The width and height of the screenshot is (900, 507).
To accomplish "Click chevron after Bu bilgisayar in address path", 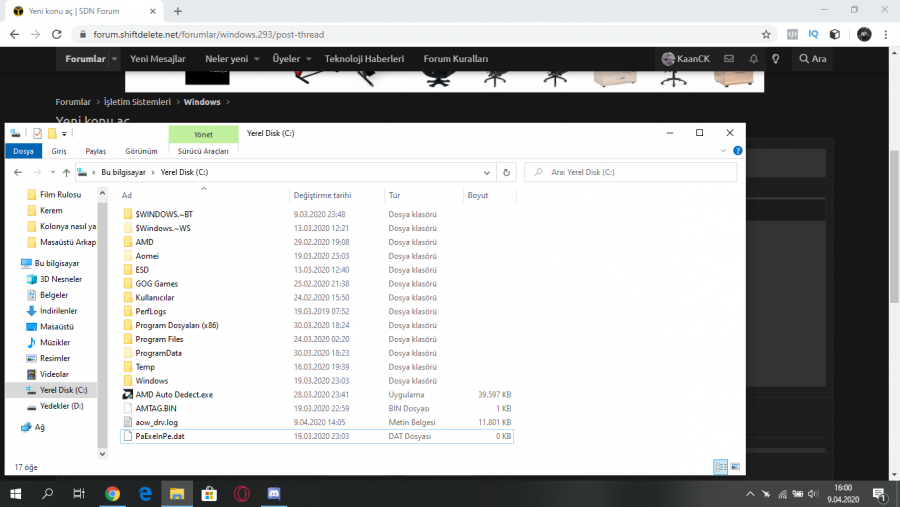I will coord(153,172).
